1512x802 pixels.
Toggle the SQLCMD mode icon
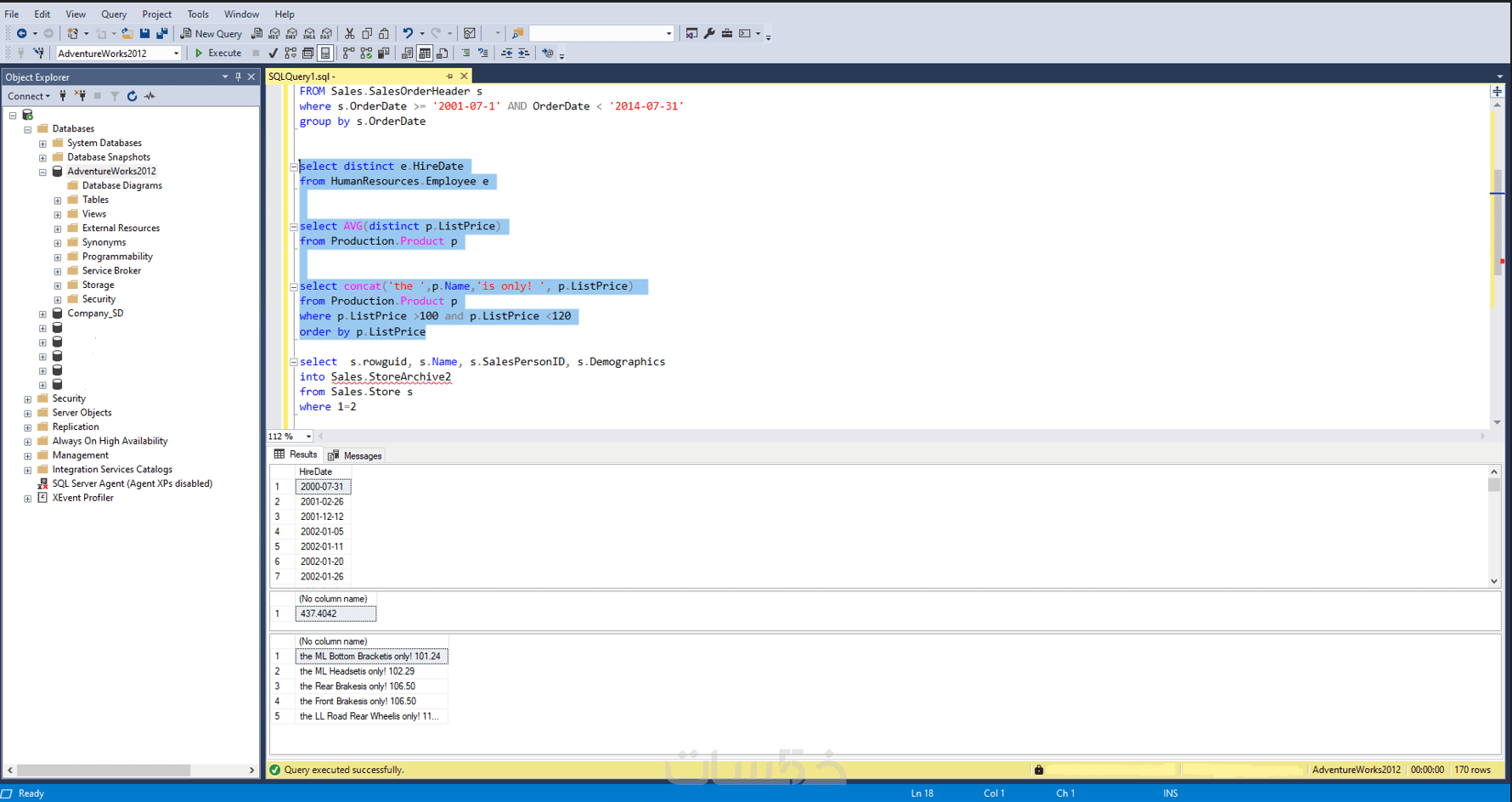548,53
